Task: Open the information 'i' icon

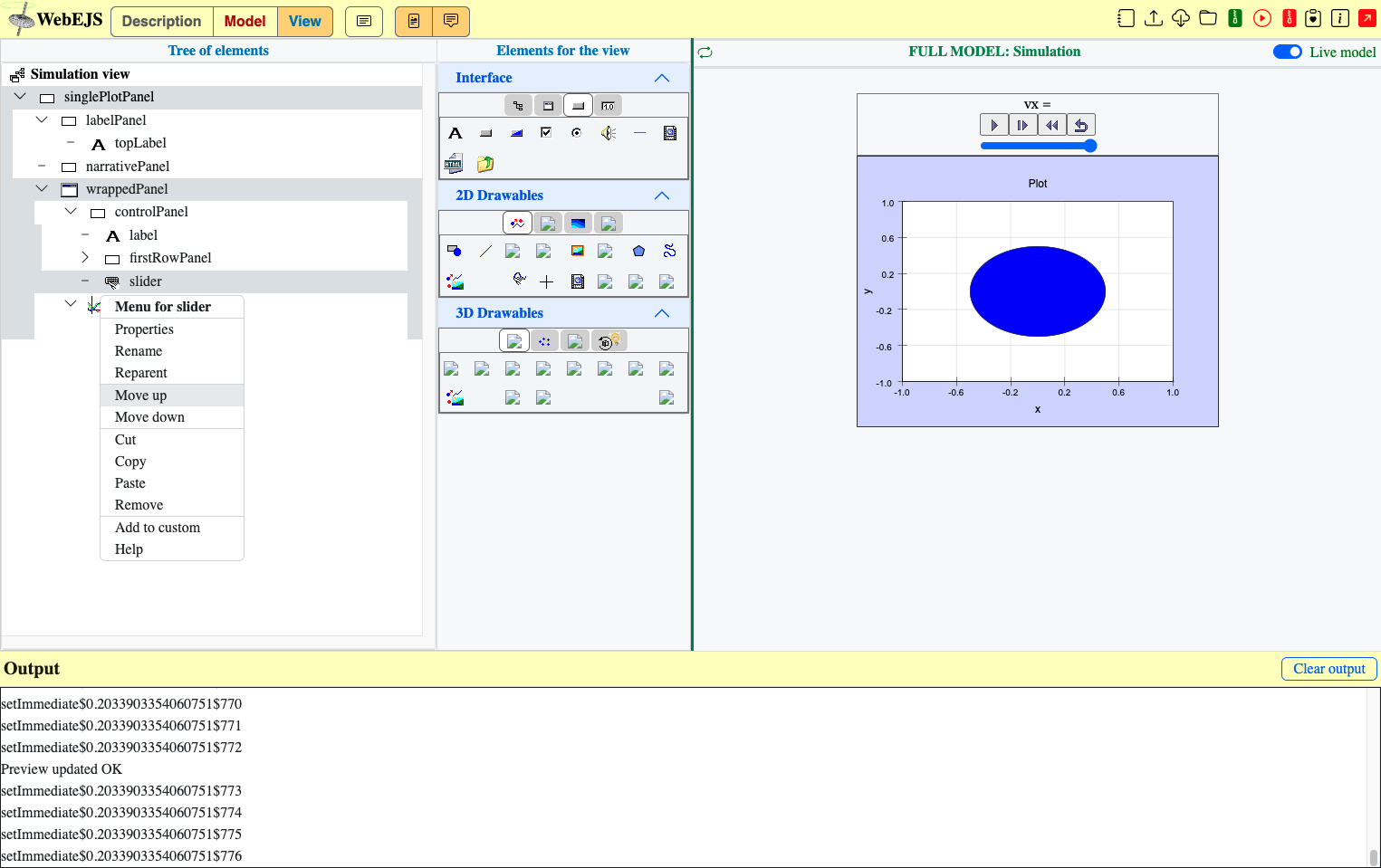Action: pyautogui.click(x=1340, y=18)
